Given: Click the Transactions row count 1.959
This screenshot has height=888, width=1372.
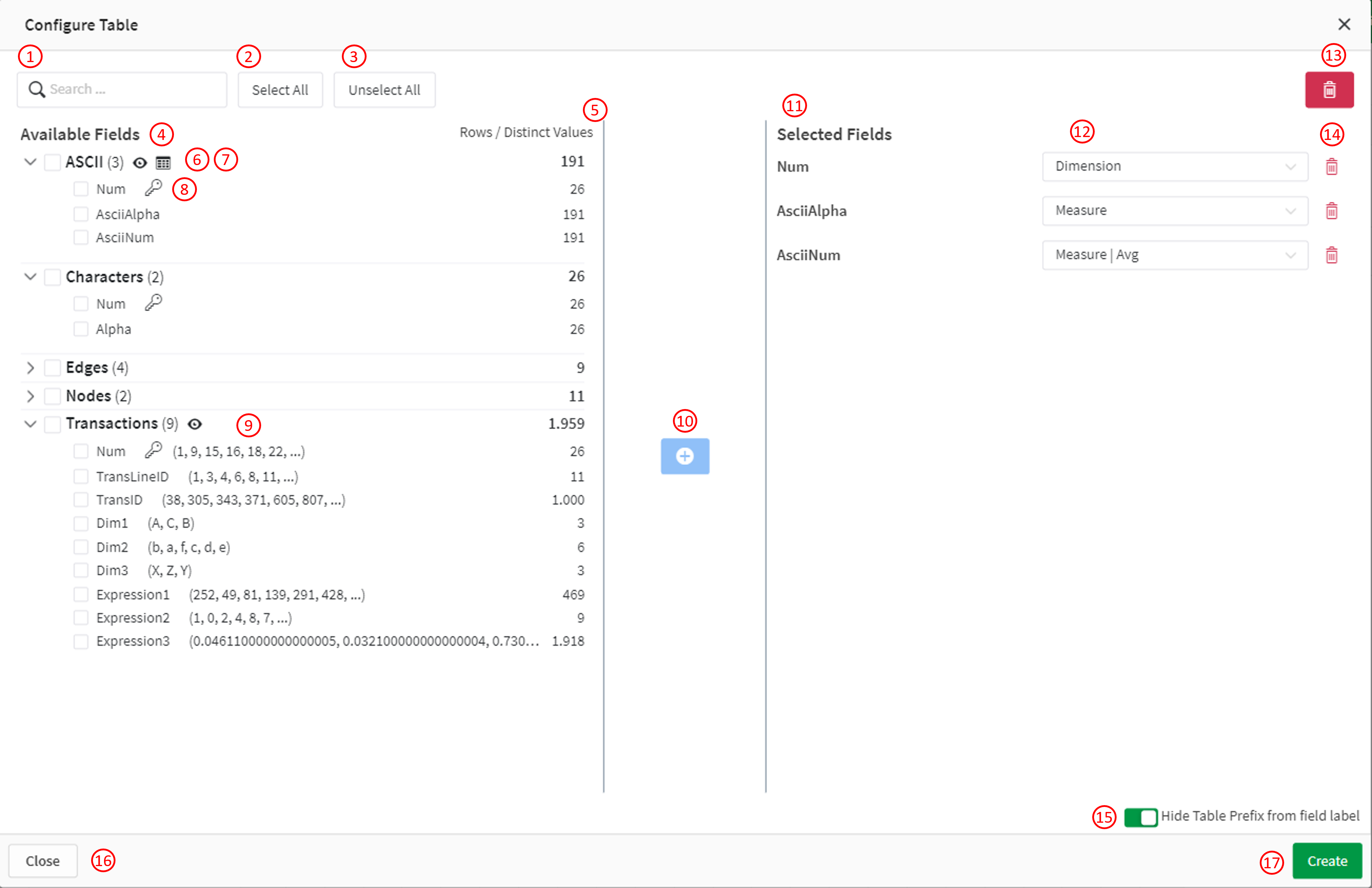Looking at the screenshot, I should coord(566,424).
